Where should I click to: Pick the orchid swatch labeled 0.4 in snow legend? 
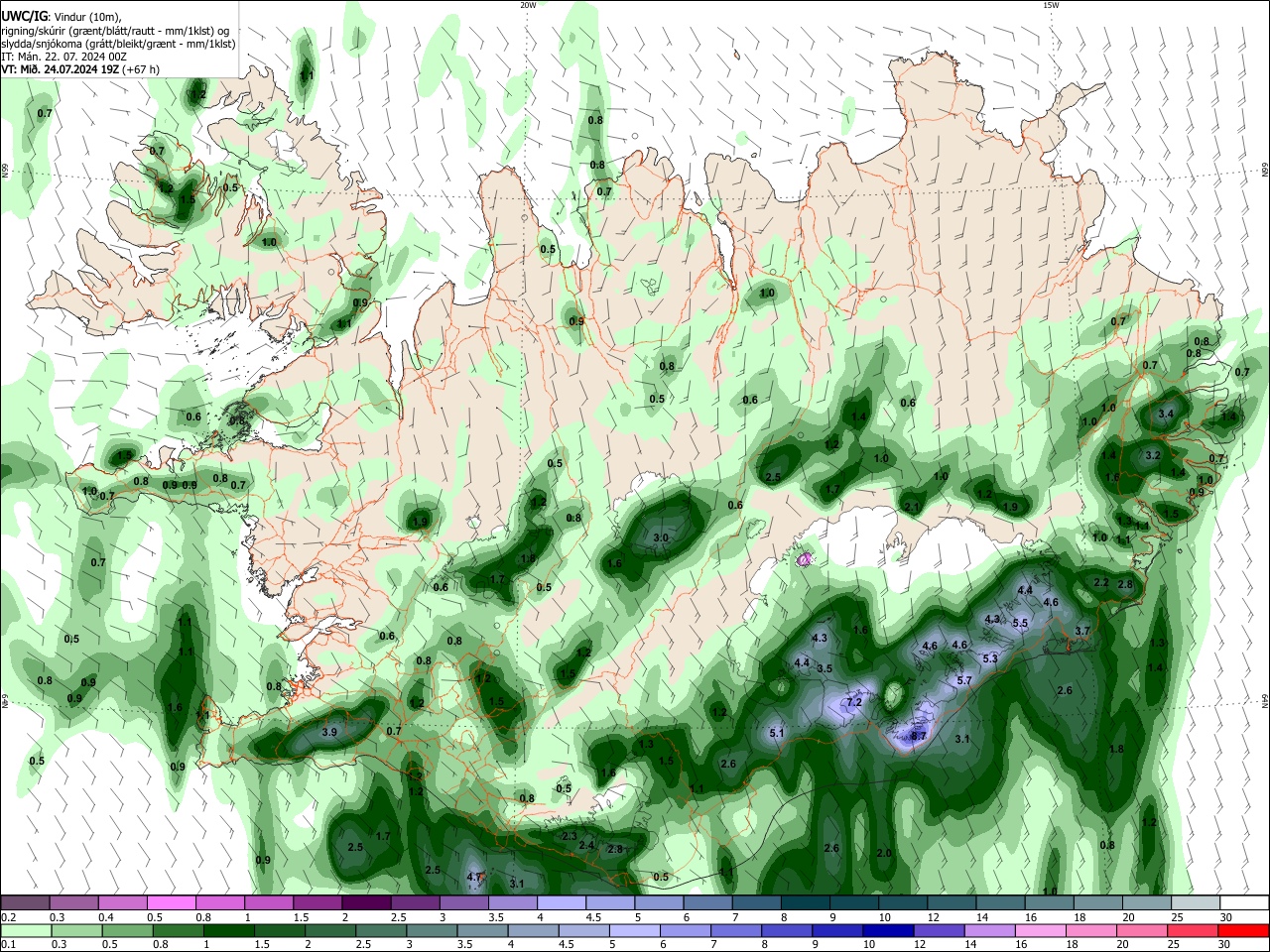tap(123, 903)
